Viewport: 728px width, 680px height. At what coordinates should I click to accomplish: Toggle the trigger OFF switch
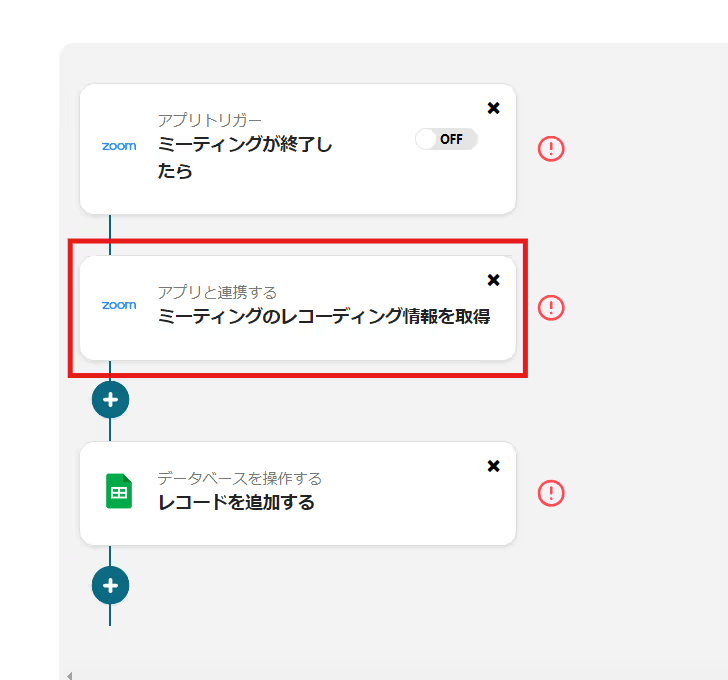447,139
